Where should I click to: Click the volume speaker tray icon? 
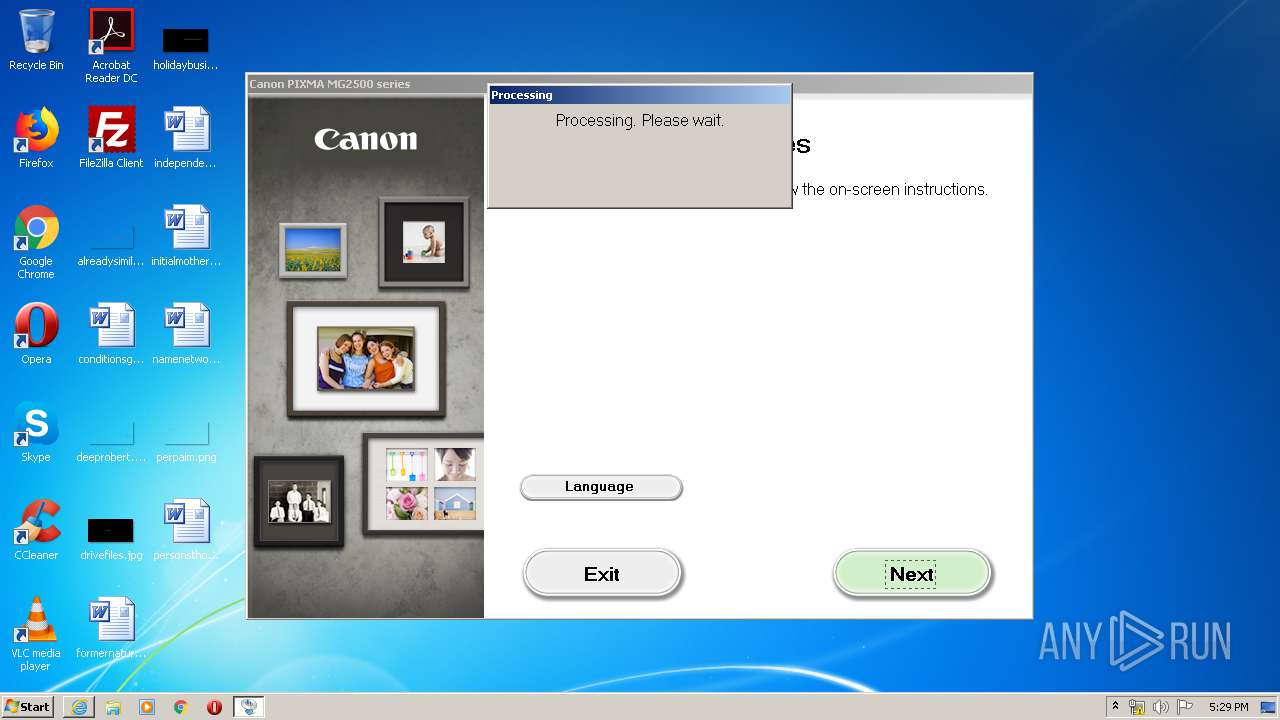point(1161,707)
